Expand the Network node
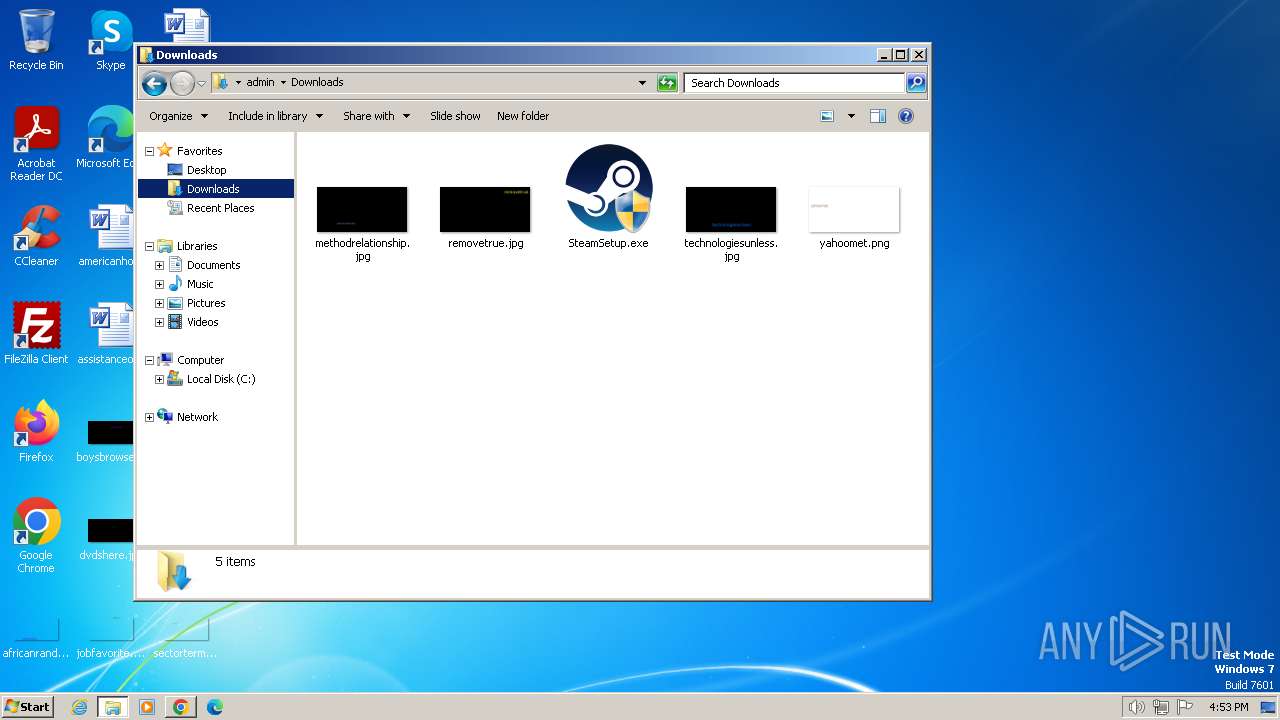The image size is (1280, 720). tap(150, 417)
